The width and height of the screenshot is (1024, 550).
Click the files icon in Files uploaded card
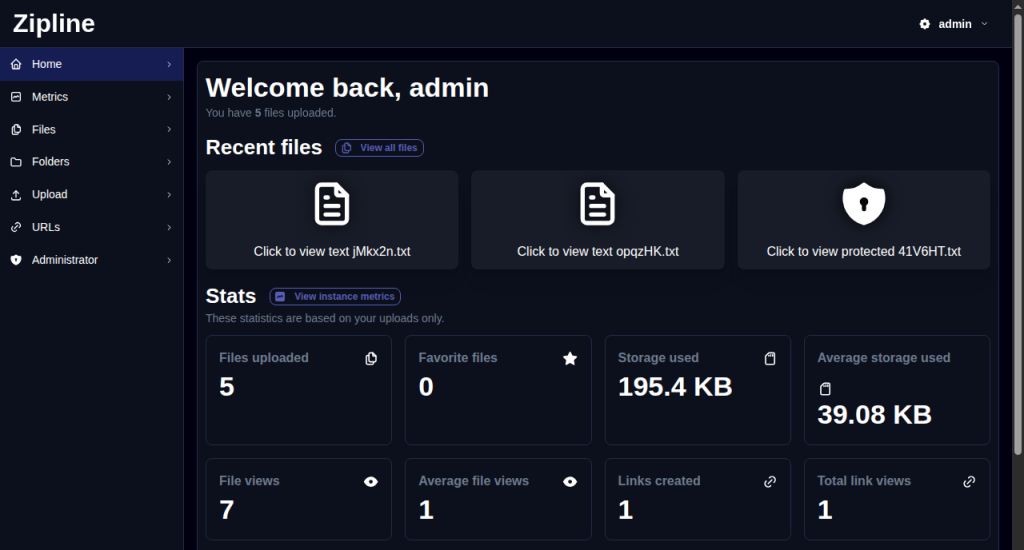371,359
